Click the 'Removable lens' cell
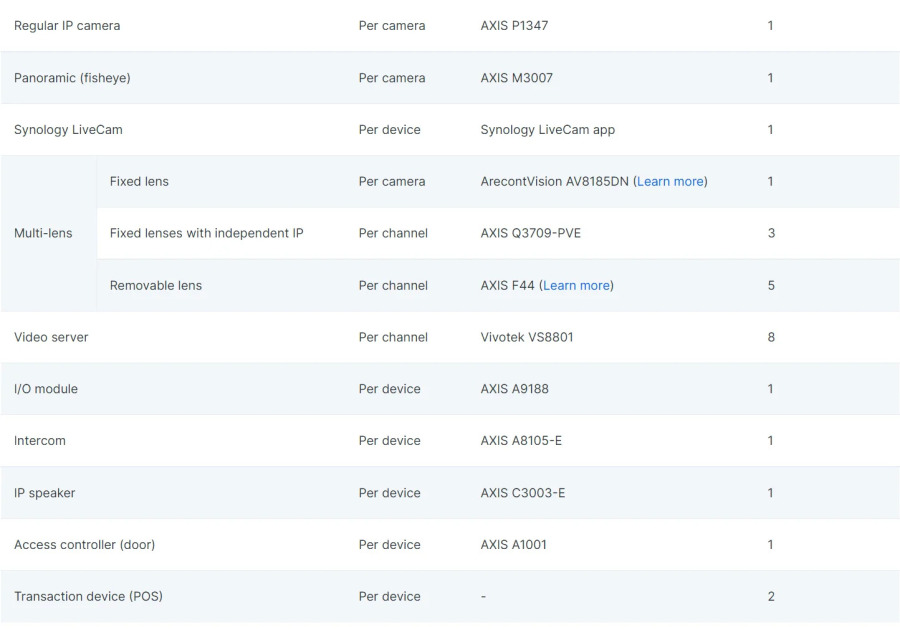 pyautogui.click(x=156, y=285)
